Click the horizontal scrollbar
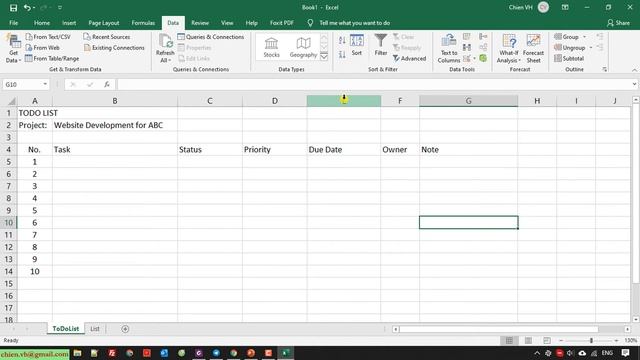Image resolution: width=640 pixels, height=360 pixels. click(498, 329)
